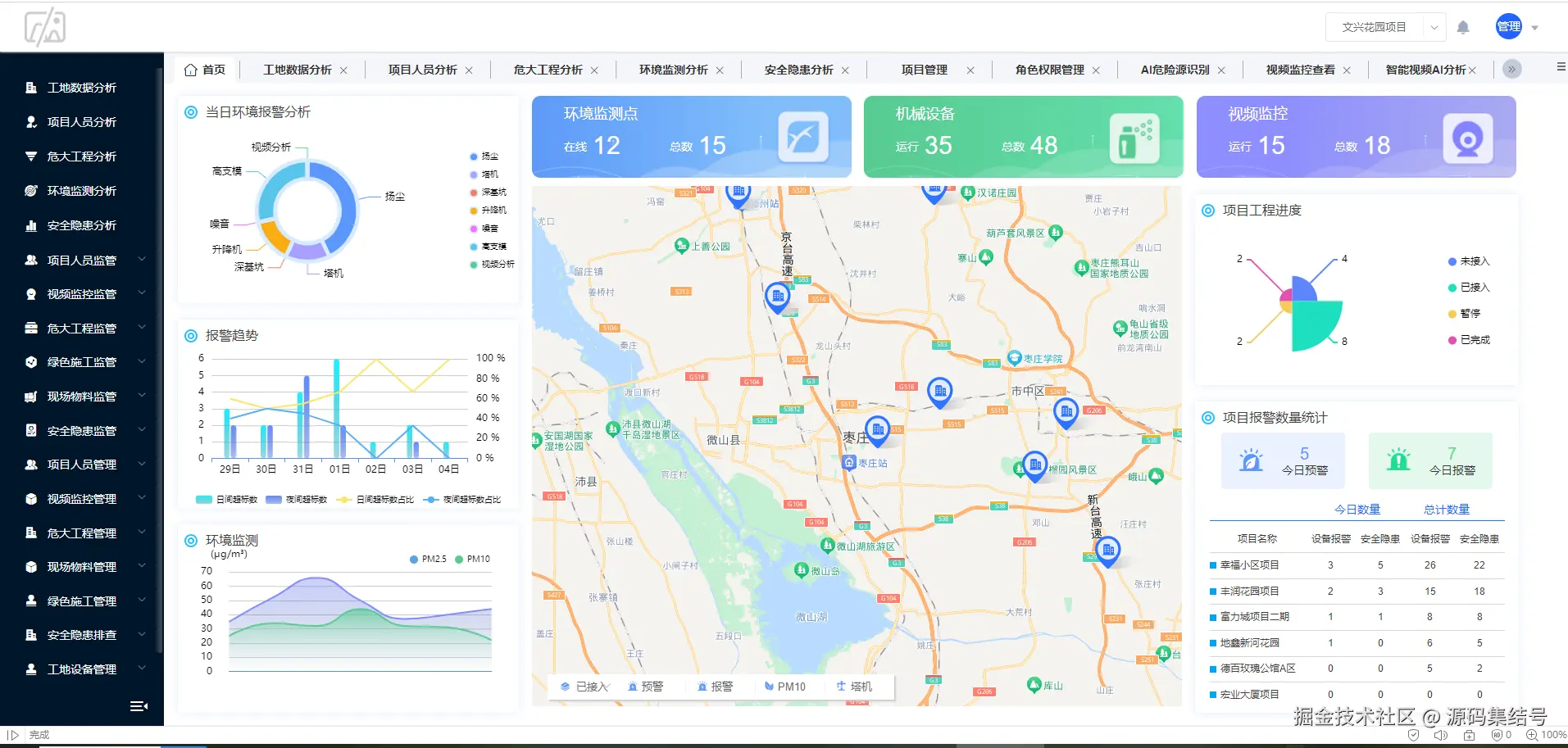Select the 工地数据分析 sidebar icon
Screen dimensions: 1568x748
point(30,88)
